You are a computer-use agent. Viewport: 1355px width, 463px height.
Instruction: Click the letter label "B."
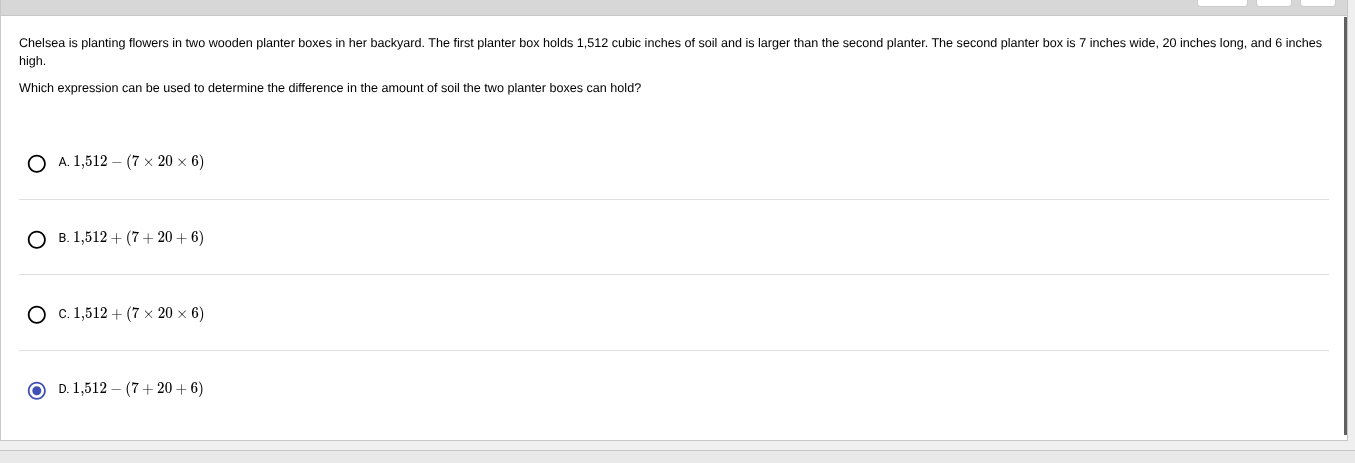coord(64,239)
